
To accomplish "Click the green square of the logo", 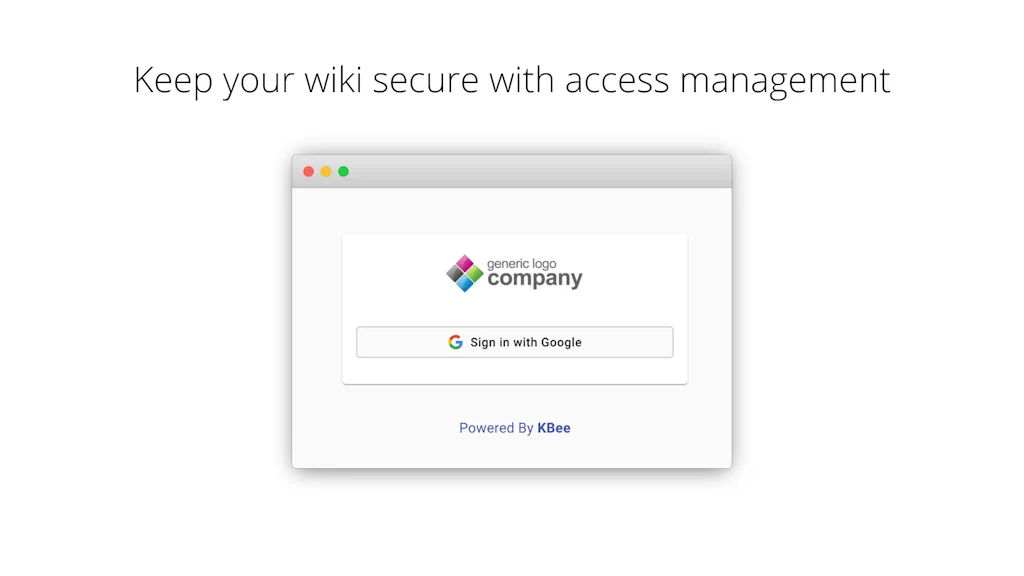I will pos(475,273).
